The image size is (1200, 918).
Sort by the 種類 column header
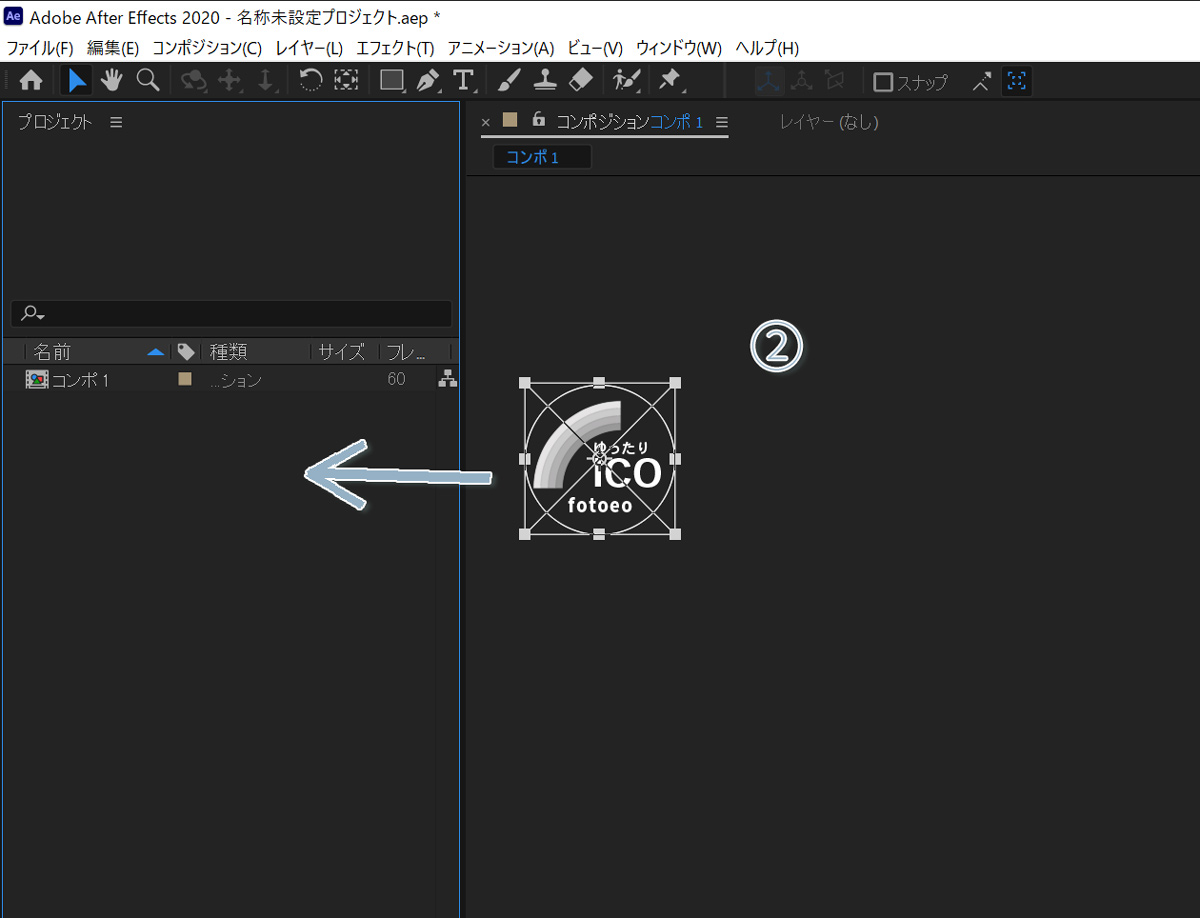click(x=228, y=352)
